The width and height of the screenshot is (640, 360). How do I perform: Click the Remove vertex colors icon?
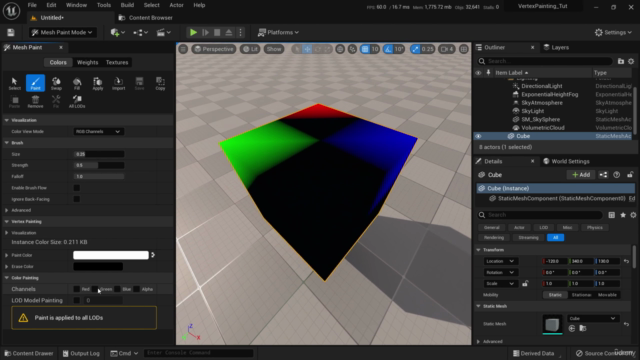(35, 101)
